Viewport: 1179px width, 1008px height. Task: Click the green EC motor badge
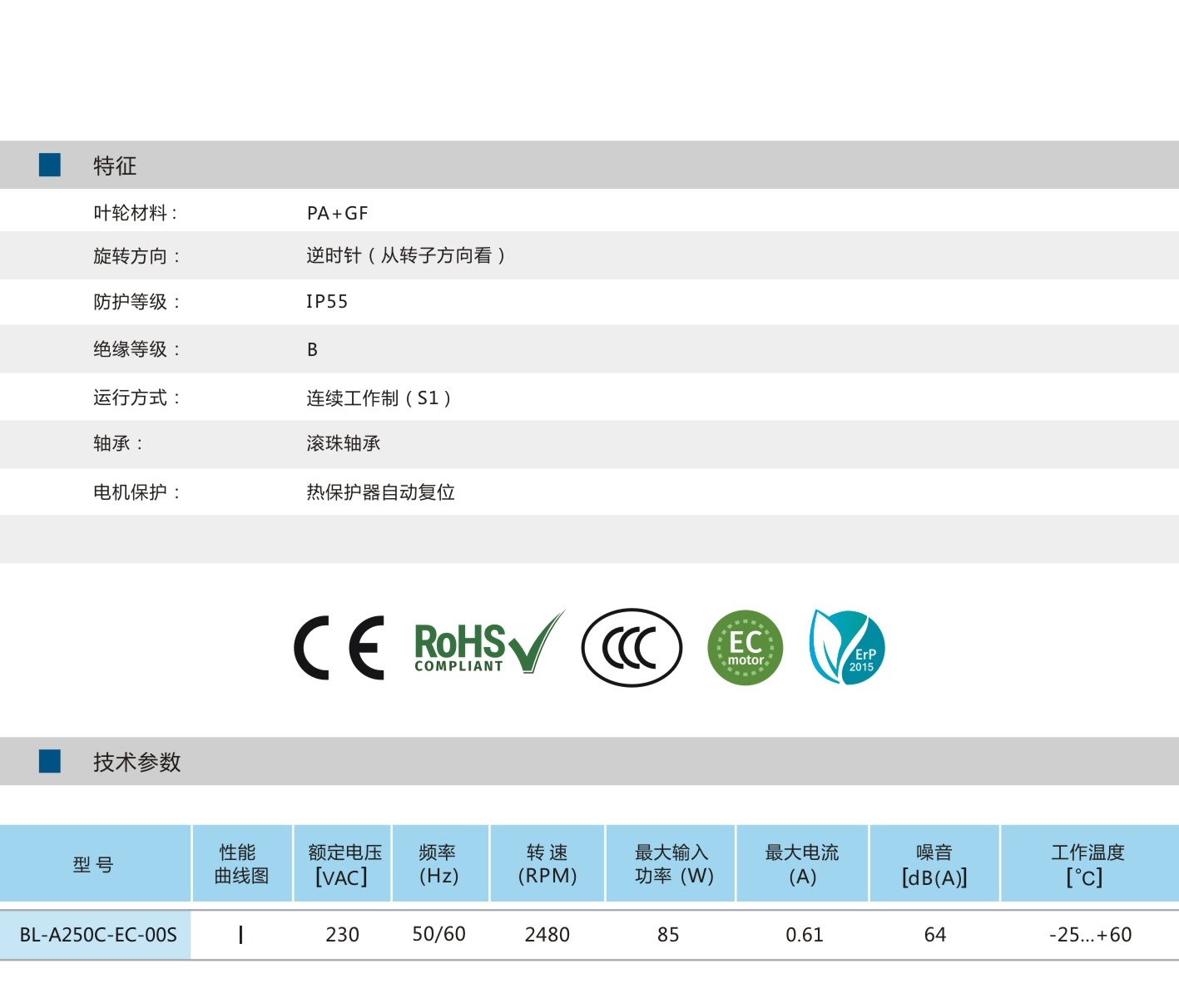click(746, 648)
